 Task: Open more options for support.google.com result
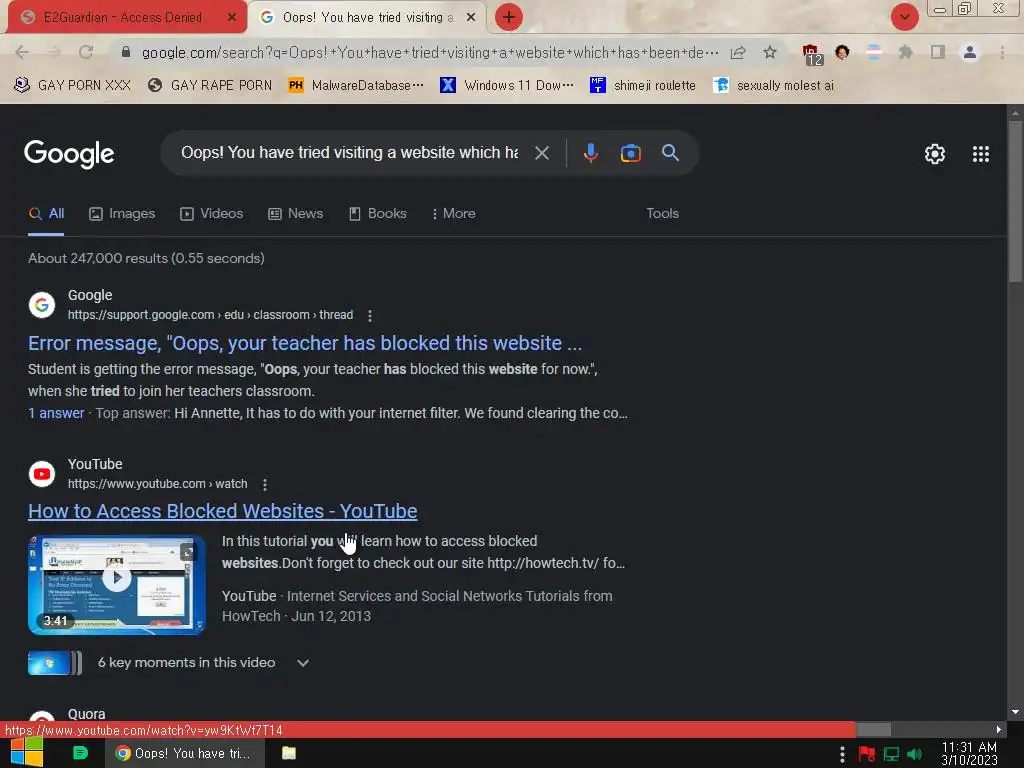370,316
